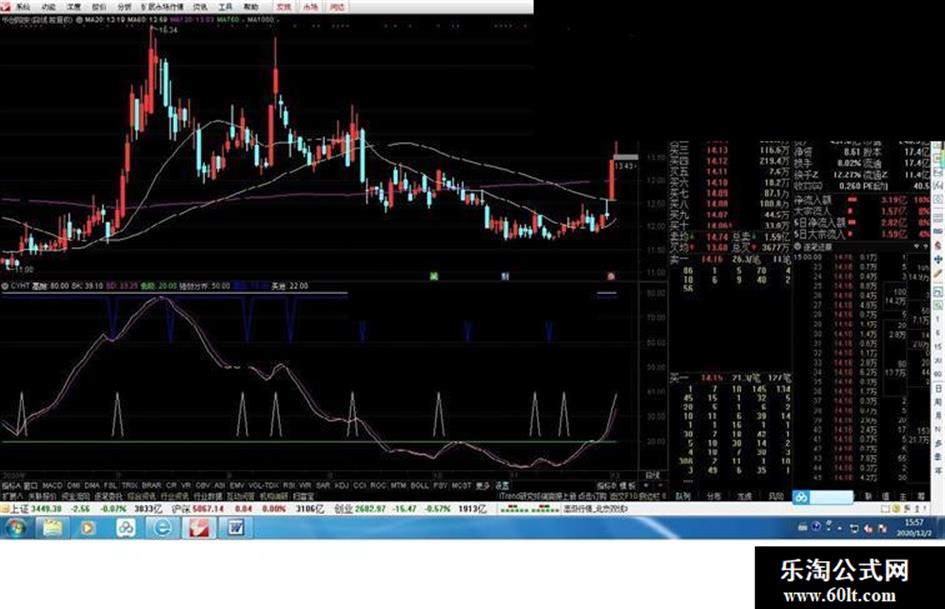Open the 系统 menu
This screenshot has height=609, width=945.
click(x=22, y=7)
